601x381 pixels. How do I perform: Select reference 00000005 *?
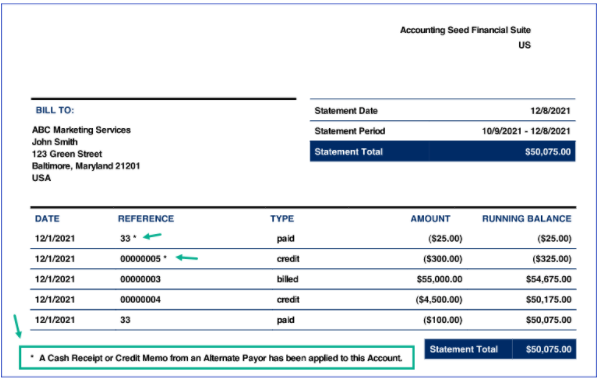[x=143, y=259]
